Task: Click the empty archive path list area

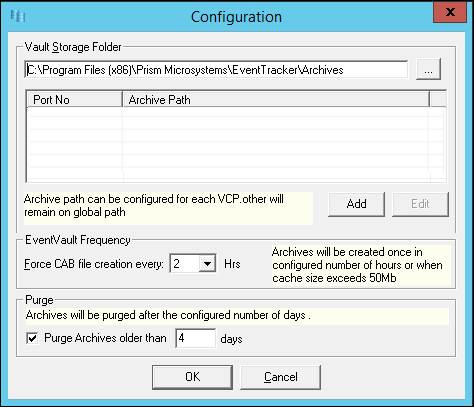Action: click(x=236, y=144)
